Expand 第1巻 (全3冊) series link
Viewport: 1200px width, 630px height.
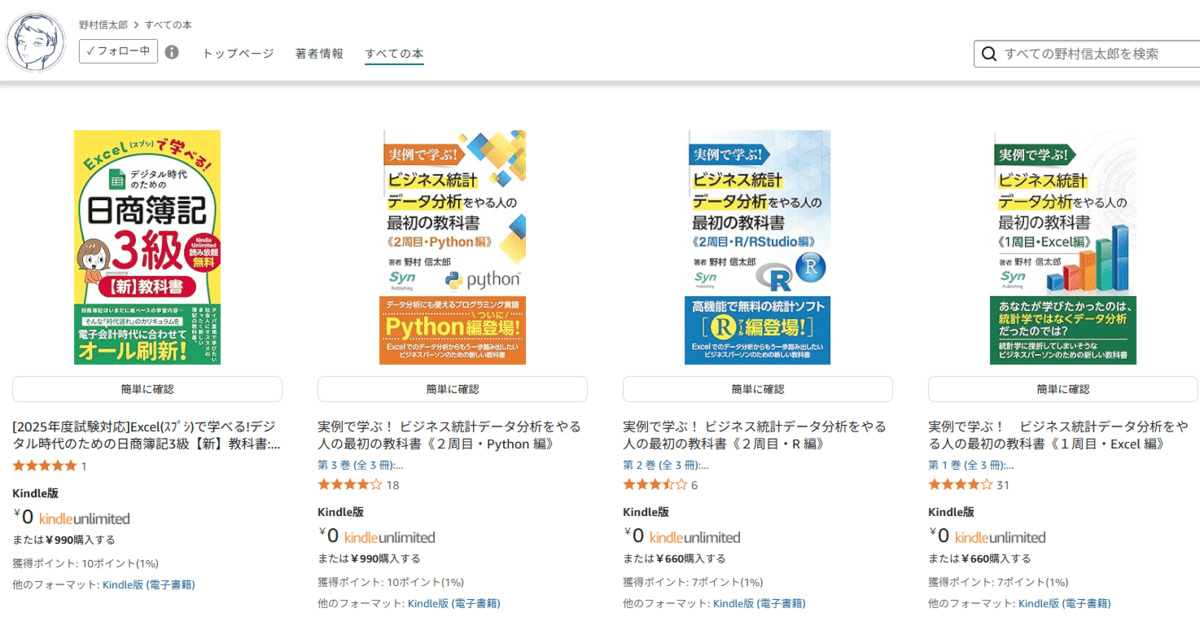click(x=971, y=465)
